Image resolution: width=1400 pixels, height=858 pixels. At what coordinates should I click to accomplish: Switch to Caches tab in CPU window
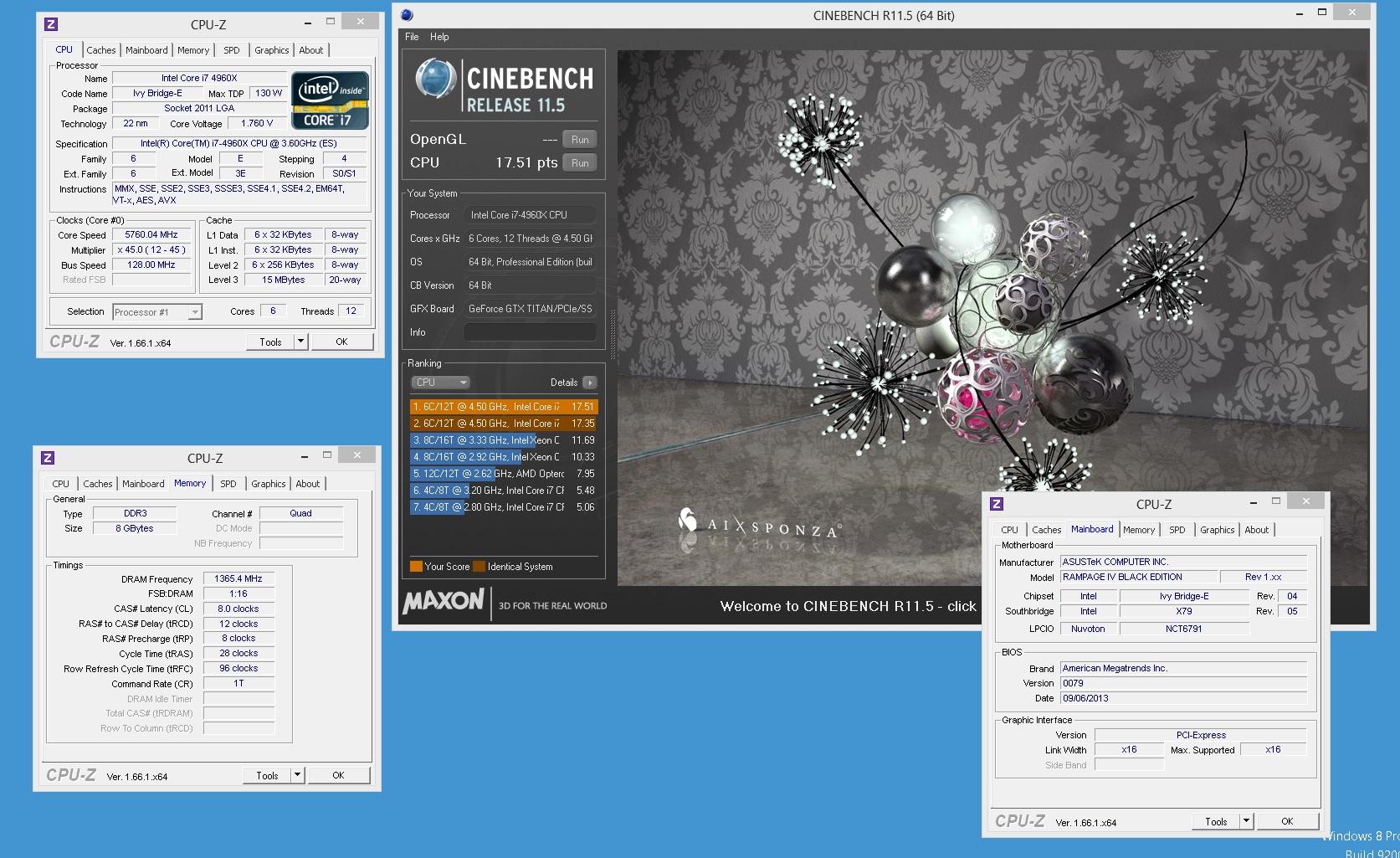tap(101, 50)
